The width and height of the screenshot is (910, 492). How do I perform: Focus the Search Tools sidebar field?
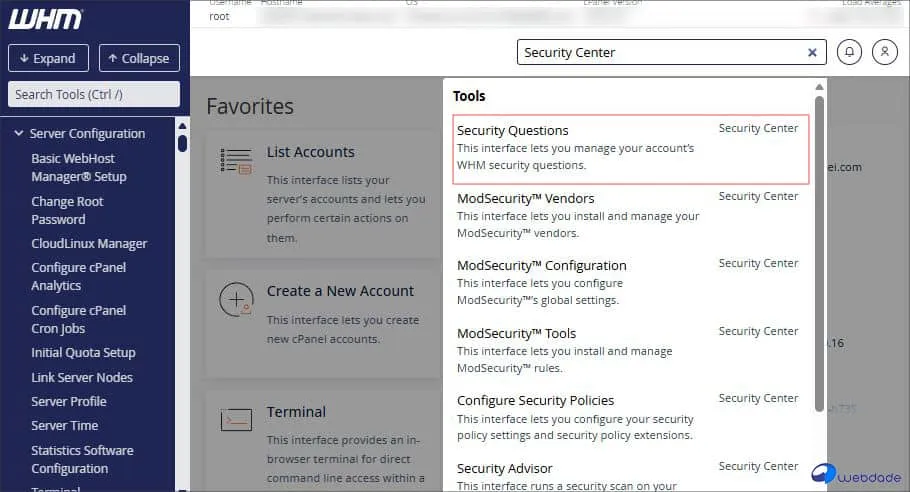click(94, 94)
